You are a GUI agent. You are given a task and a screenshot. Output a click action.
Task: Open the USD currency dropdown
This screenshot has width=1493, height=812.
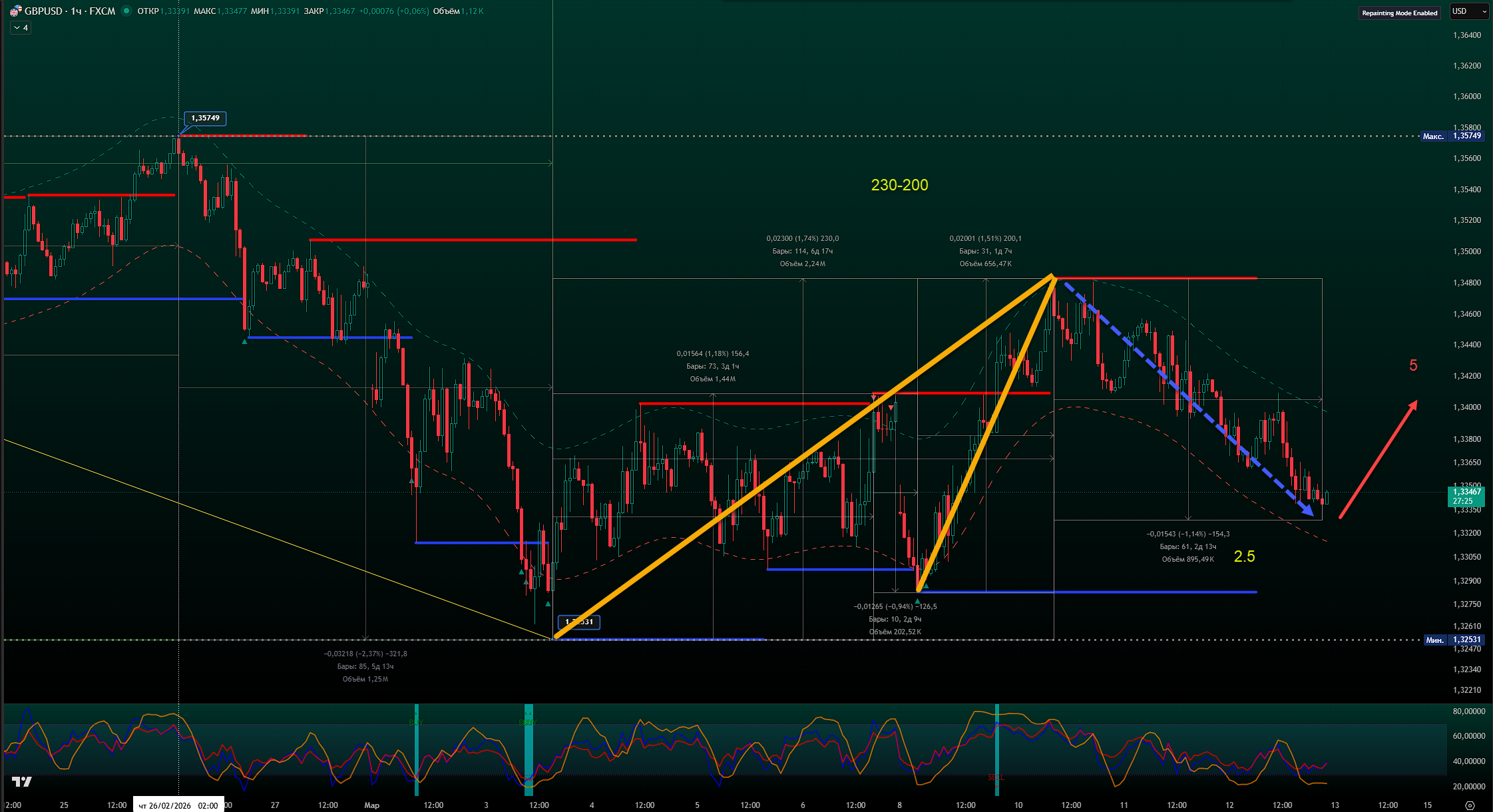pos(1468,11)
